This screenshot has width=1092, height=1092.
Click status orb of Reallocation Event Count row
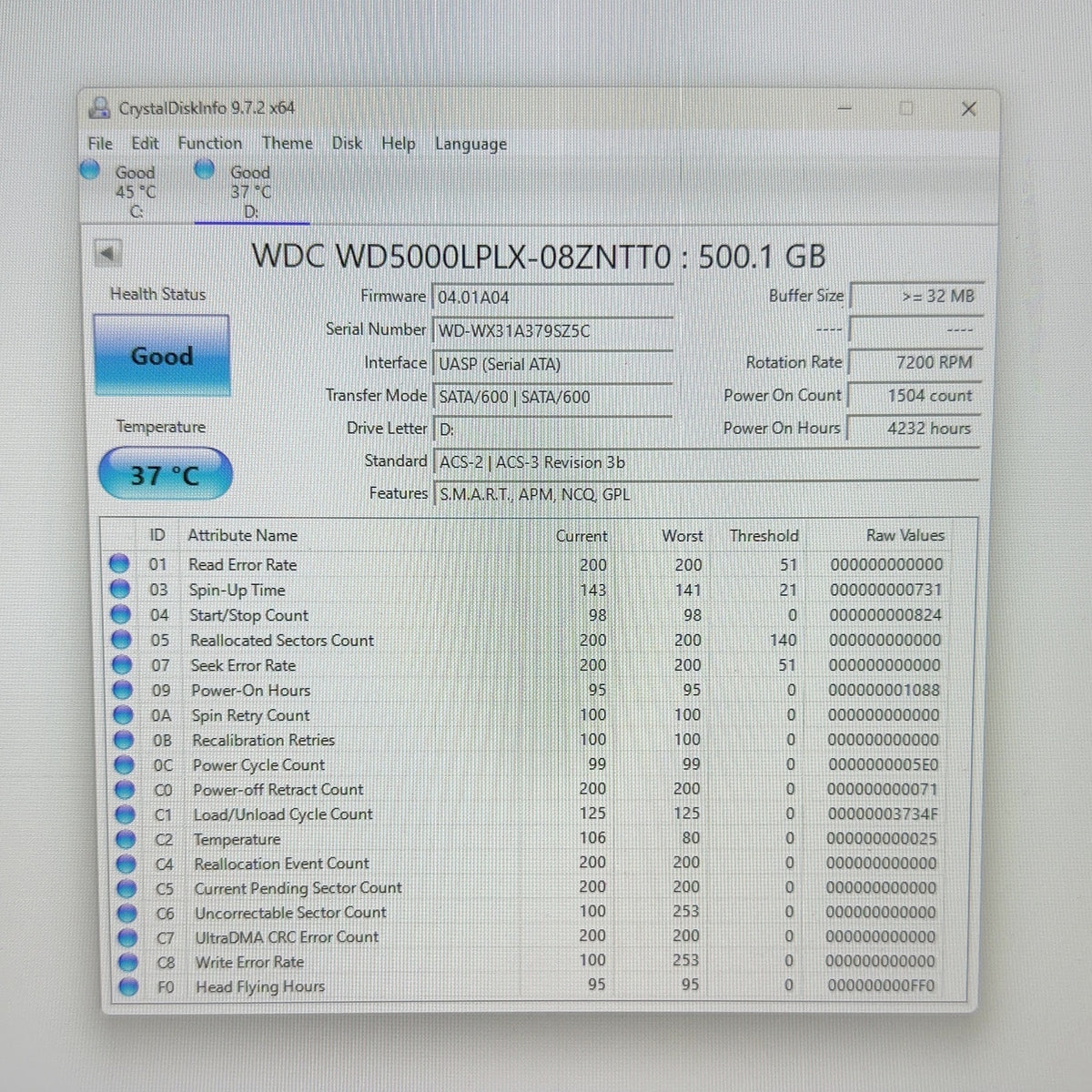coord(126,864)
